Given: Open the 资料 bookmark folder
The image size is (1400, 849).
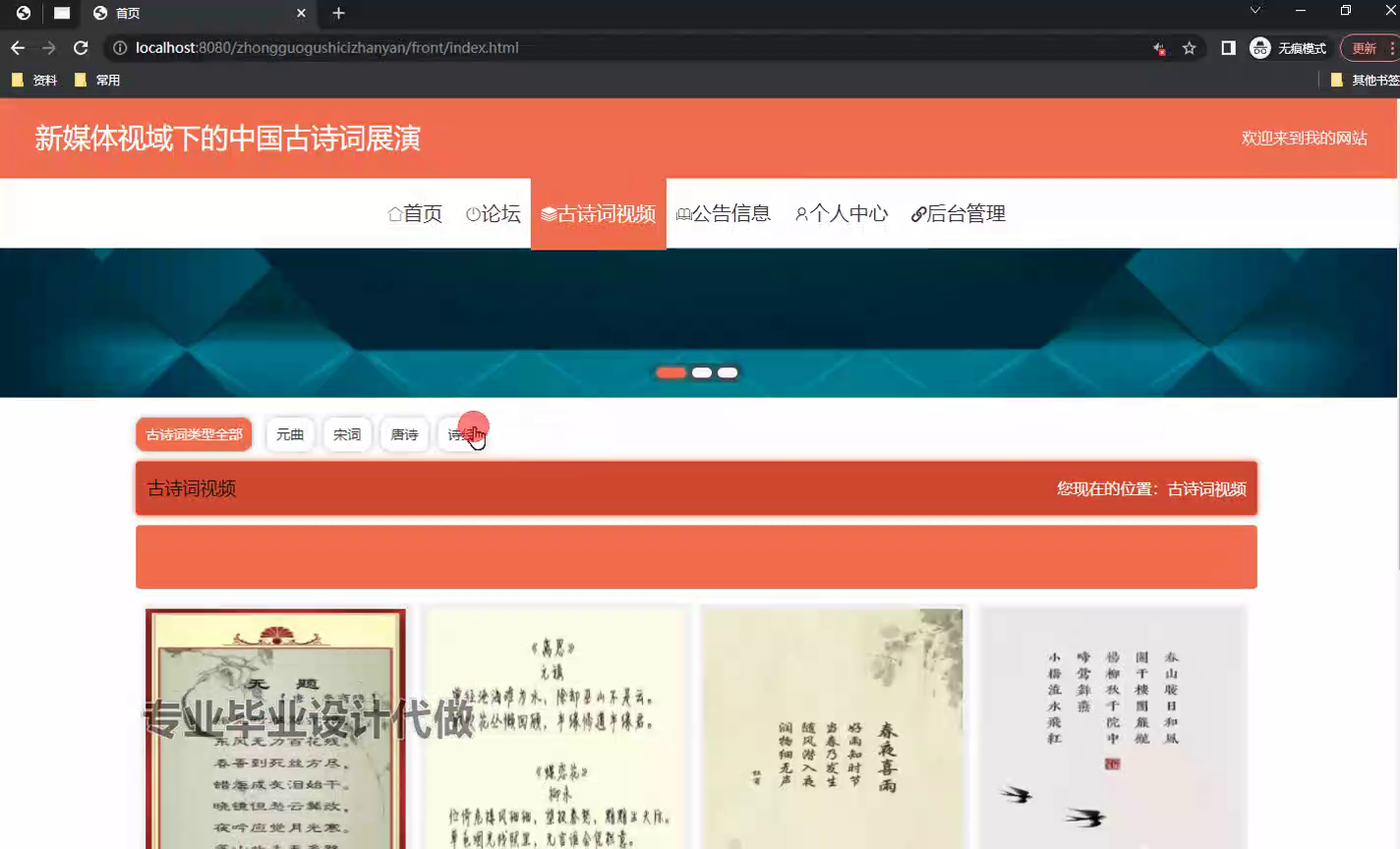Looking at the screenshot, I should [34, 80].
